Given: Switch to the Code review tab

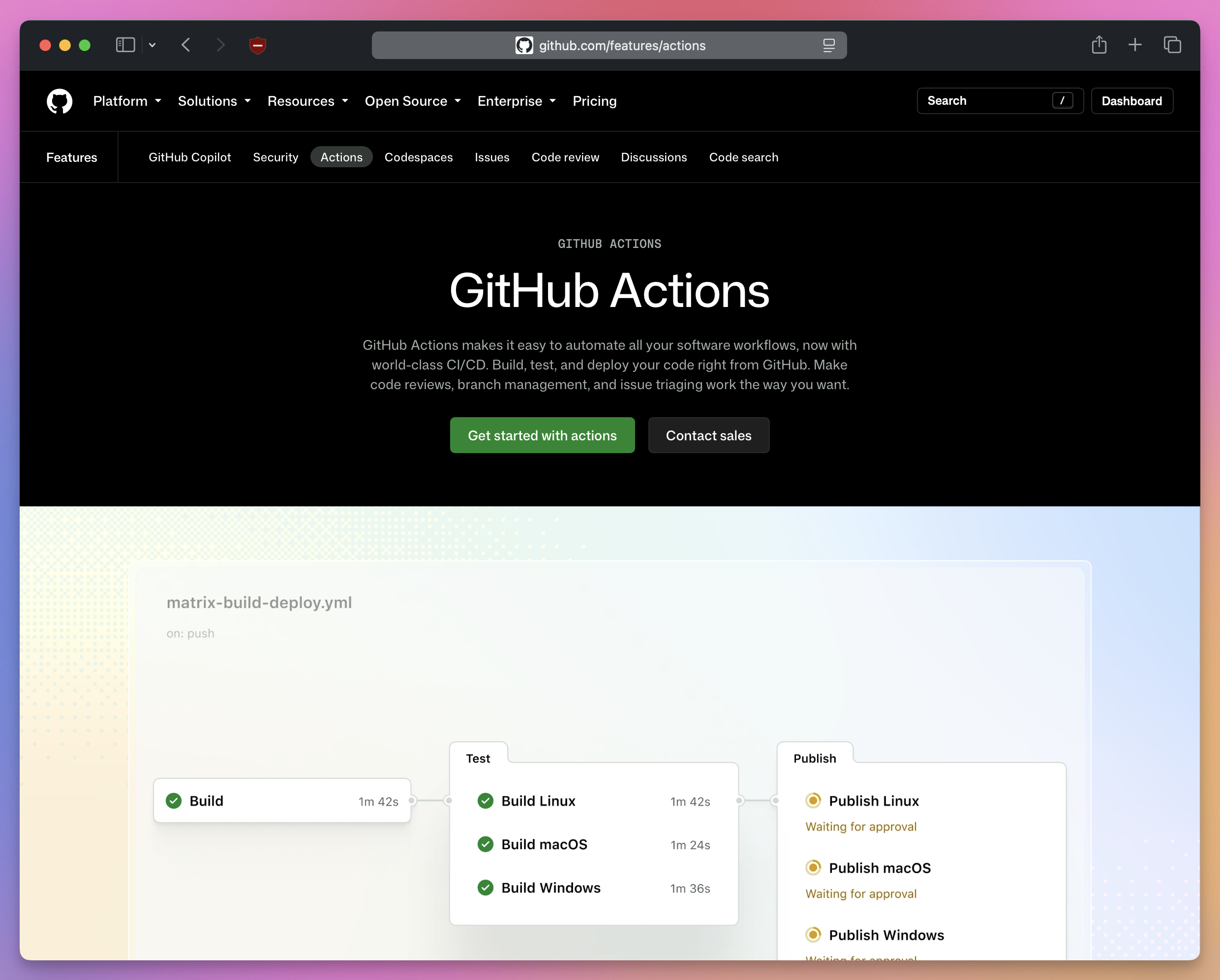Looking at the screenshot, I should 565,157.
